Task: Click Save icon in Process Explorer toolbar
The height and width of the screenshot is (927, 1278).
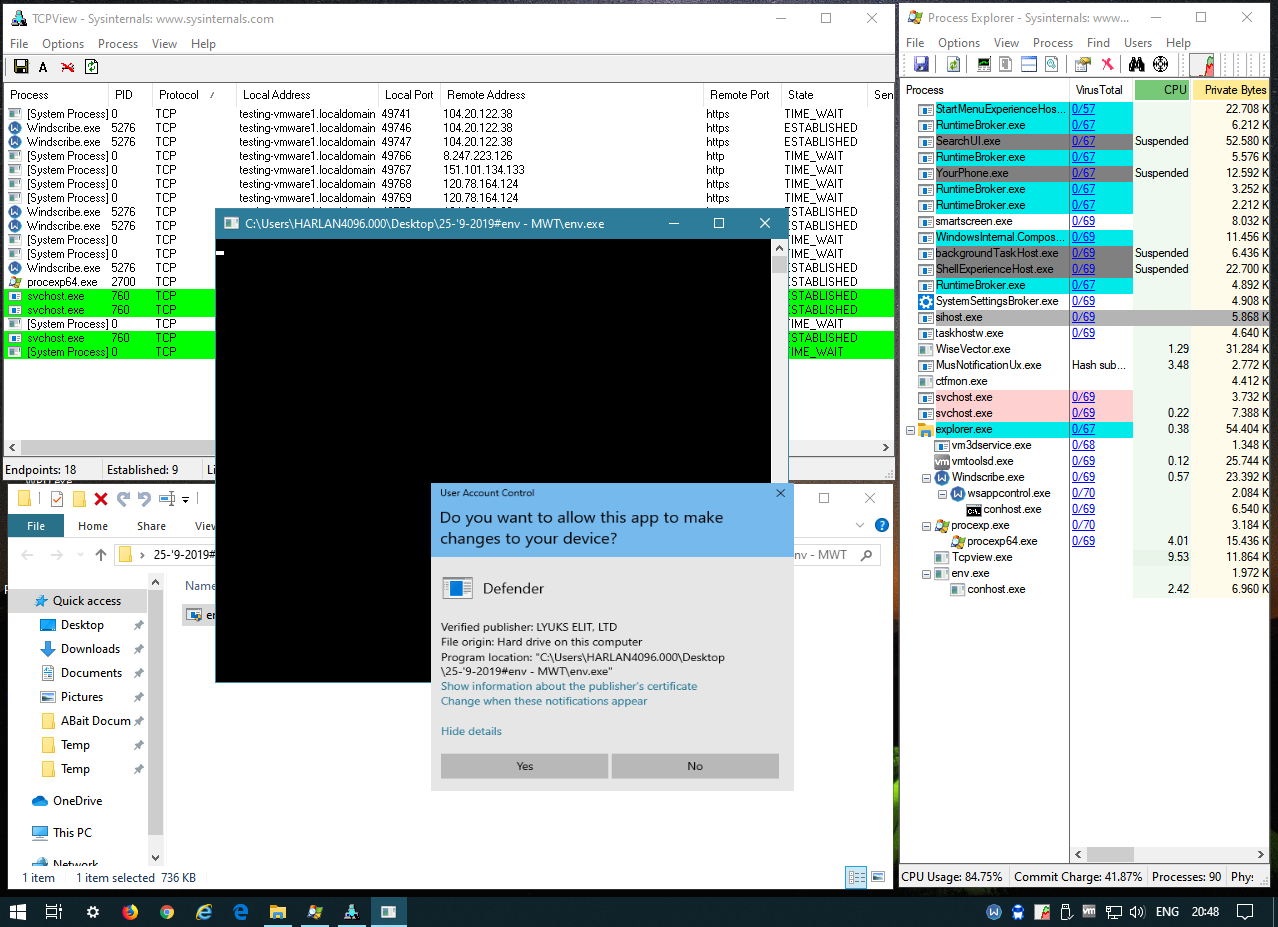Action: point(921,64)
